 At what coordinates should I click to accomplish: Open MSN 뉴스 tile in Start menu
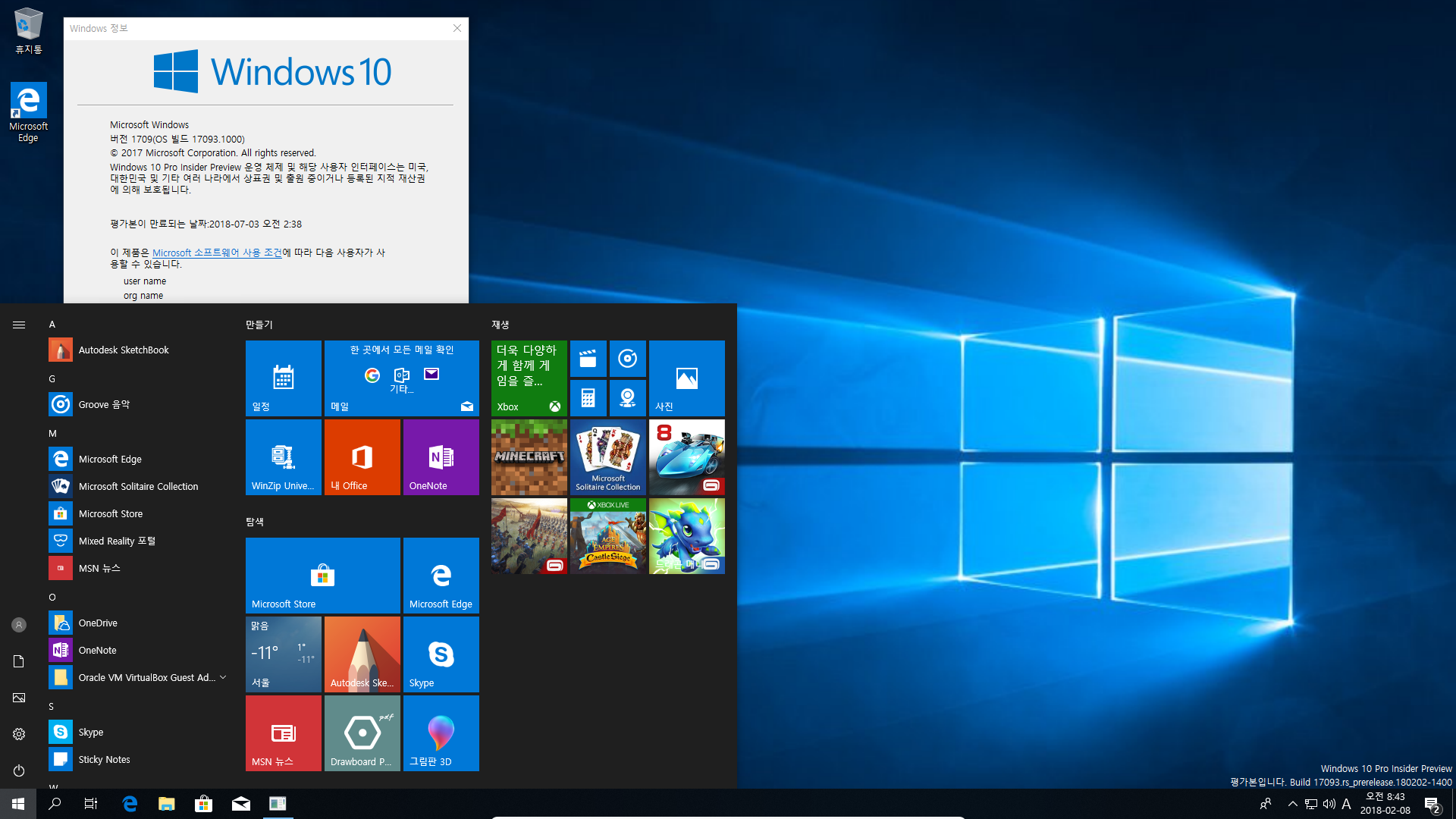tap(283, 733)
